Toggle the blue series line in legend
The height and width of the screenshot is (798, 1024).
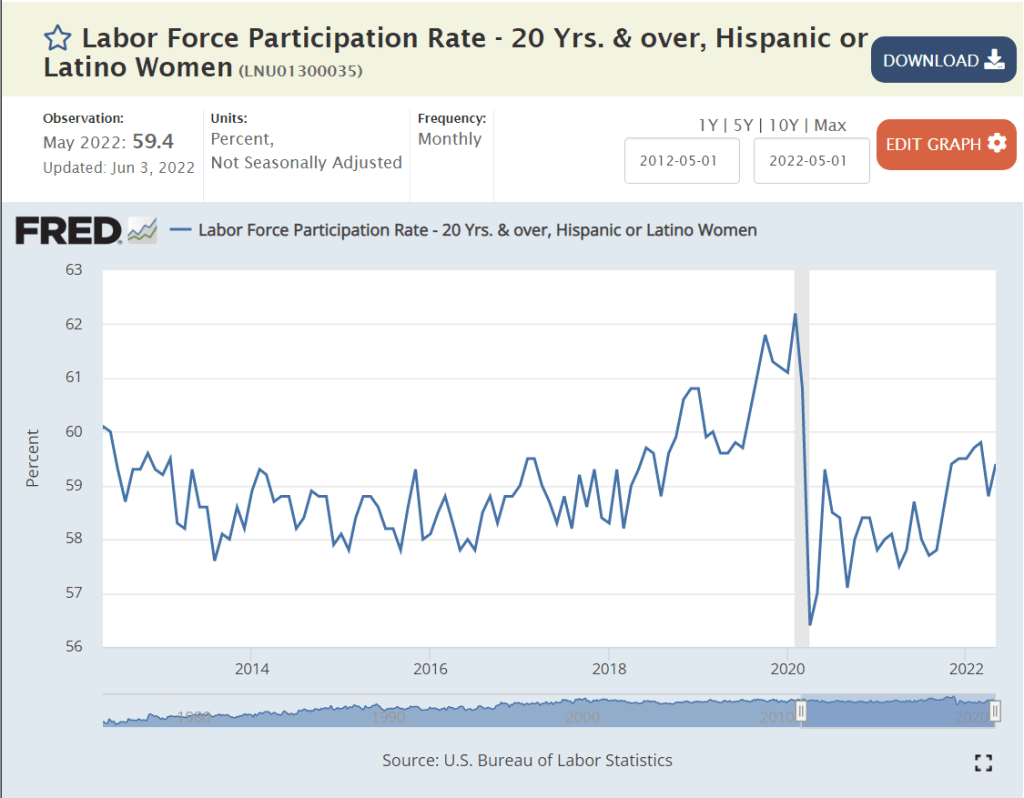(180, 230)
